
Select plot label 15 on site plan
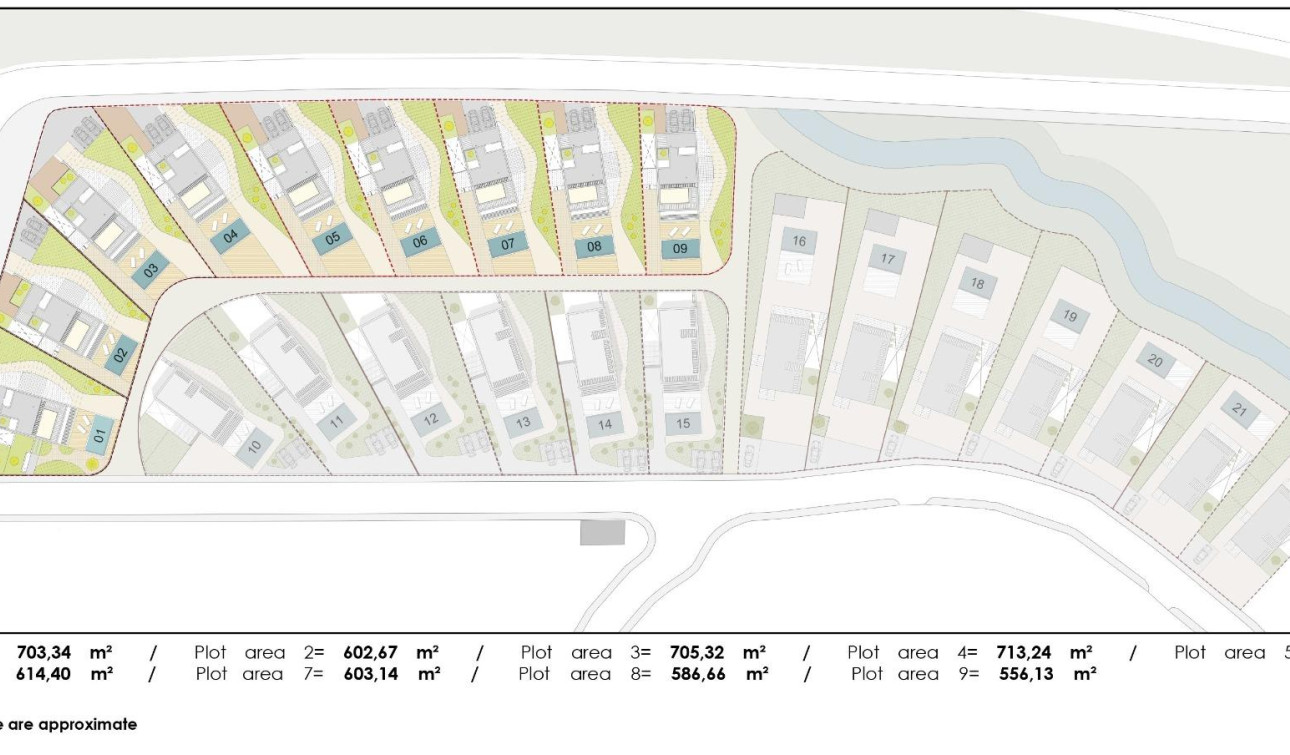click(683, 424)
